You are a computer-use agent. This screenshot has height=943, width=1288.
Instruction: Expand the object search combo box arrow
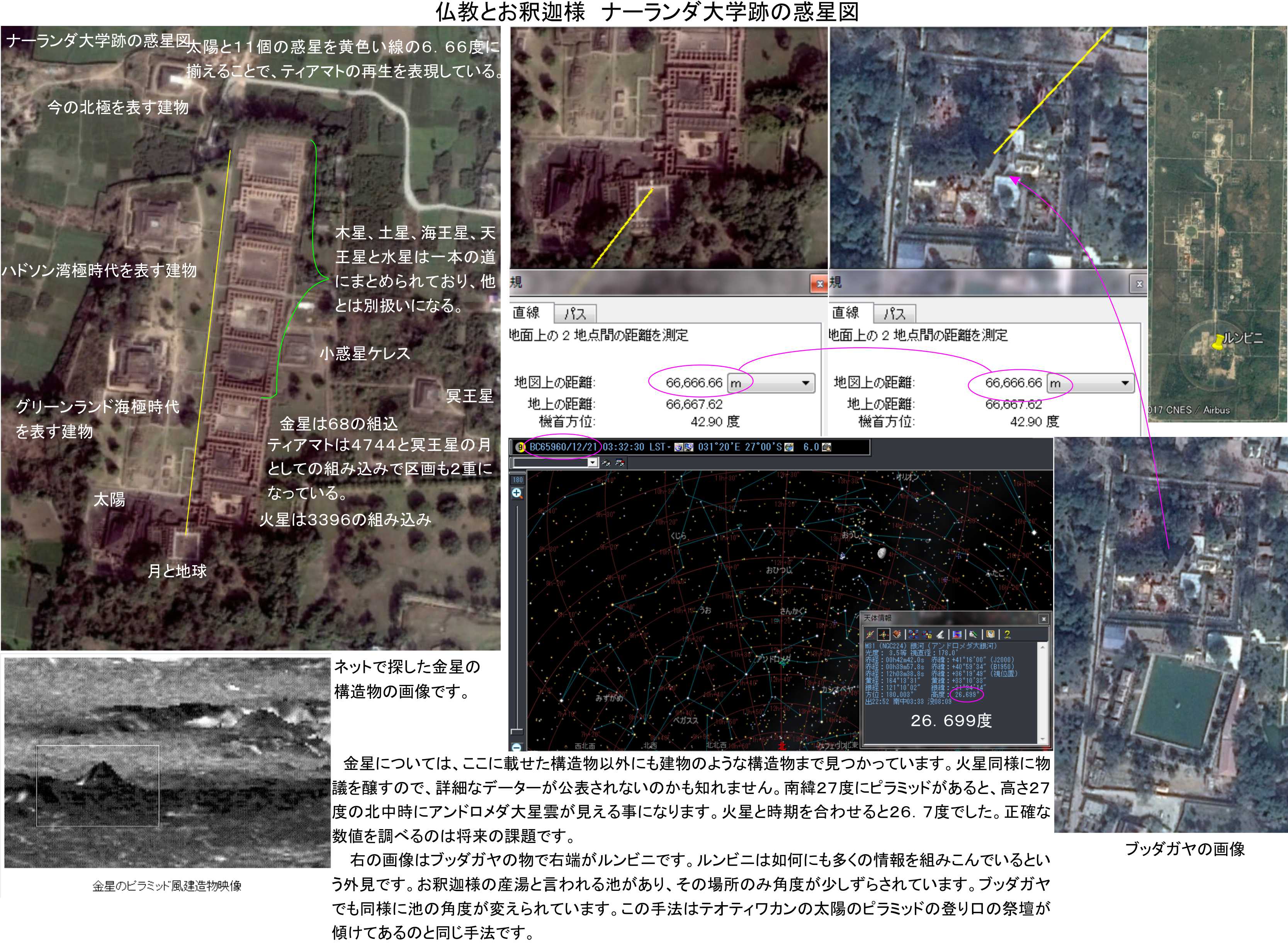[593, 463]
